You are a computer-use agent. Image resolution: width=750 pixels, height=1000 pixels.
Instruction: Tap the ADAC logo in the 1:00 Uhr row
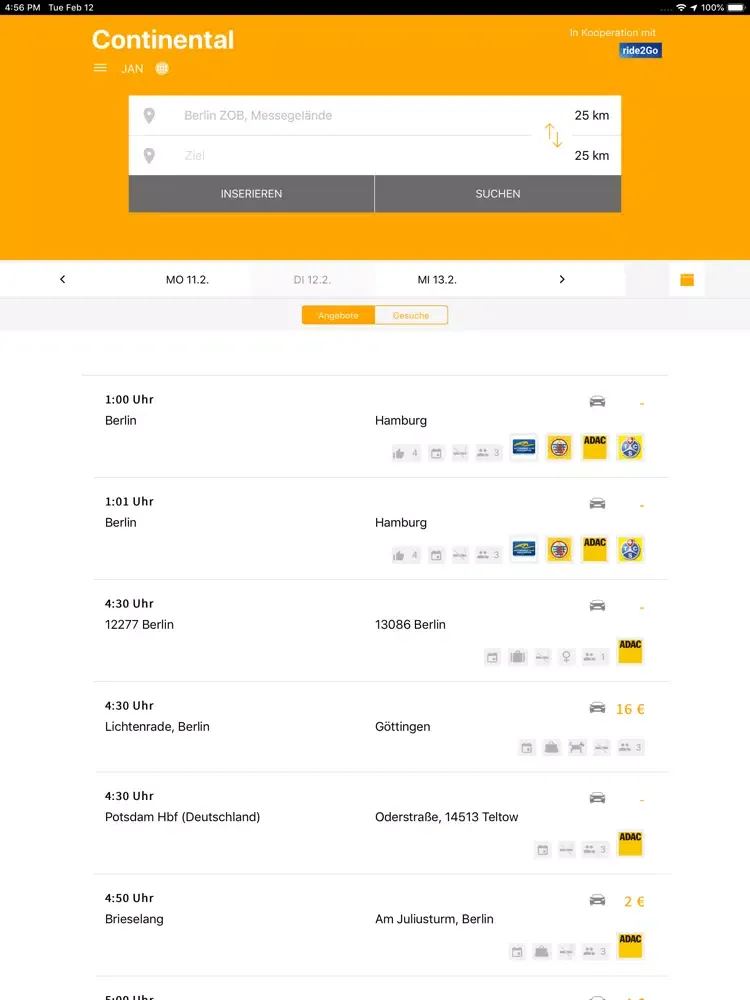point(595,447)
